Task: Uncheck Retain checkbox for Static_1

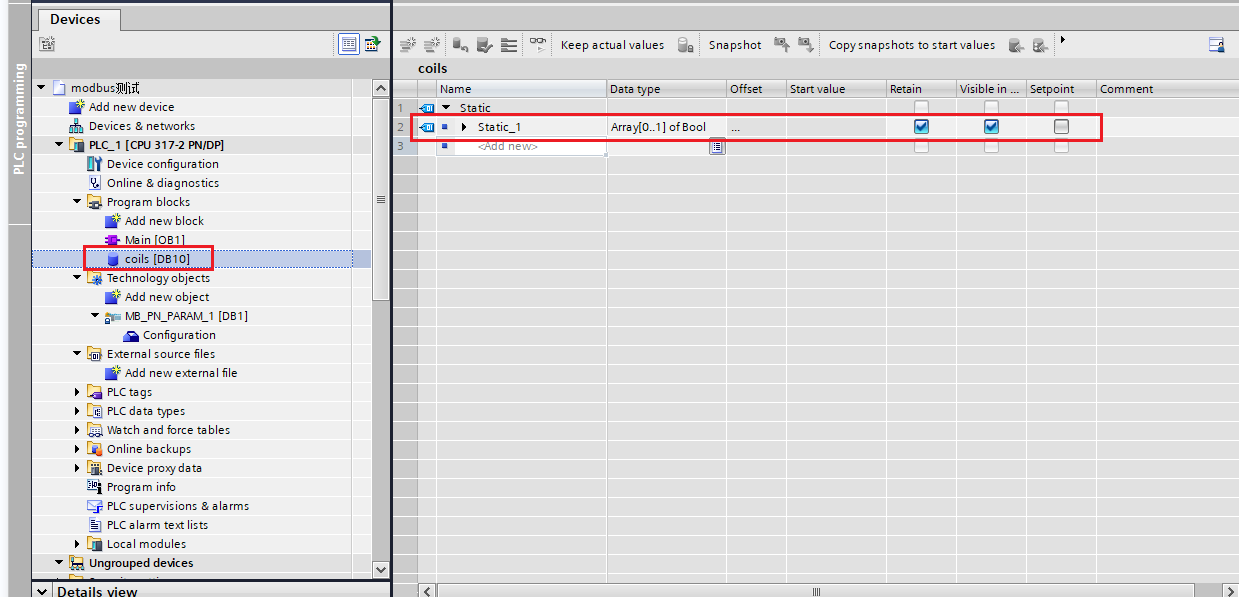Action: (x=921, y=127)
